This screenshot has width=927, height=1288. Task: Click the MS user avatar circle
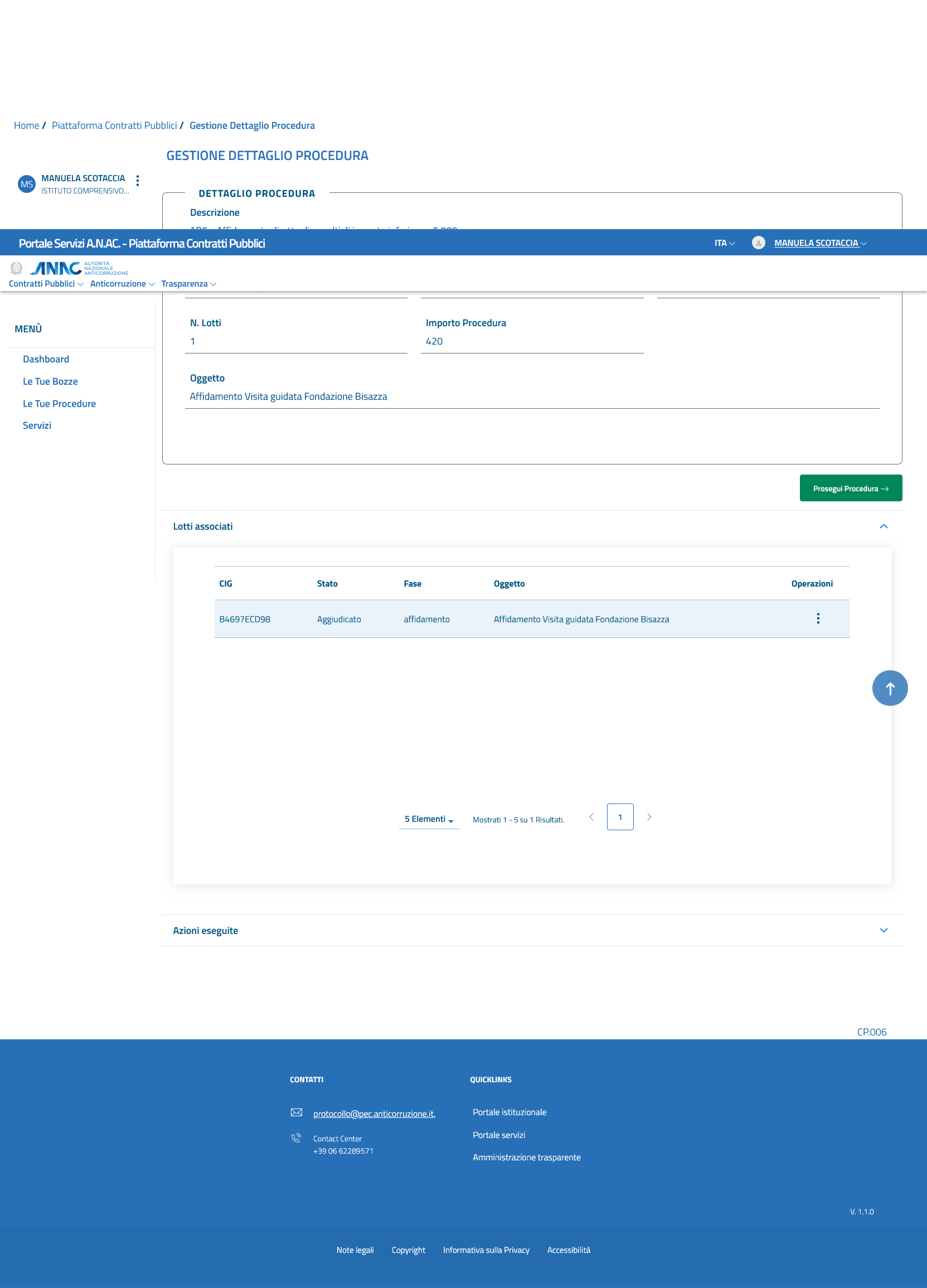pos(27,184)
